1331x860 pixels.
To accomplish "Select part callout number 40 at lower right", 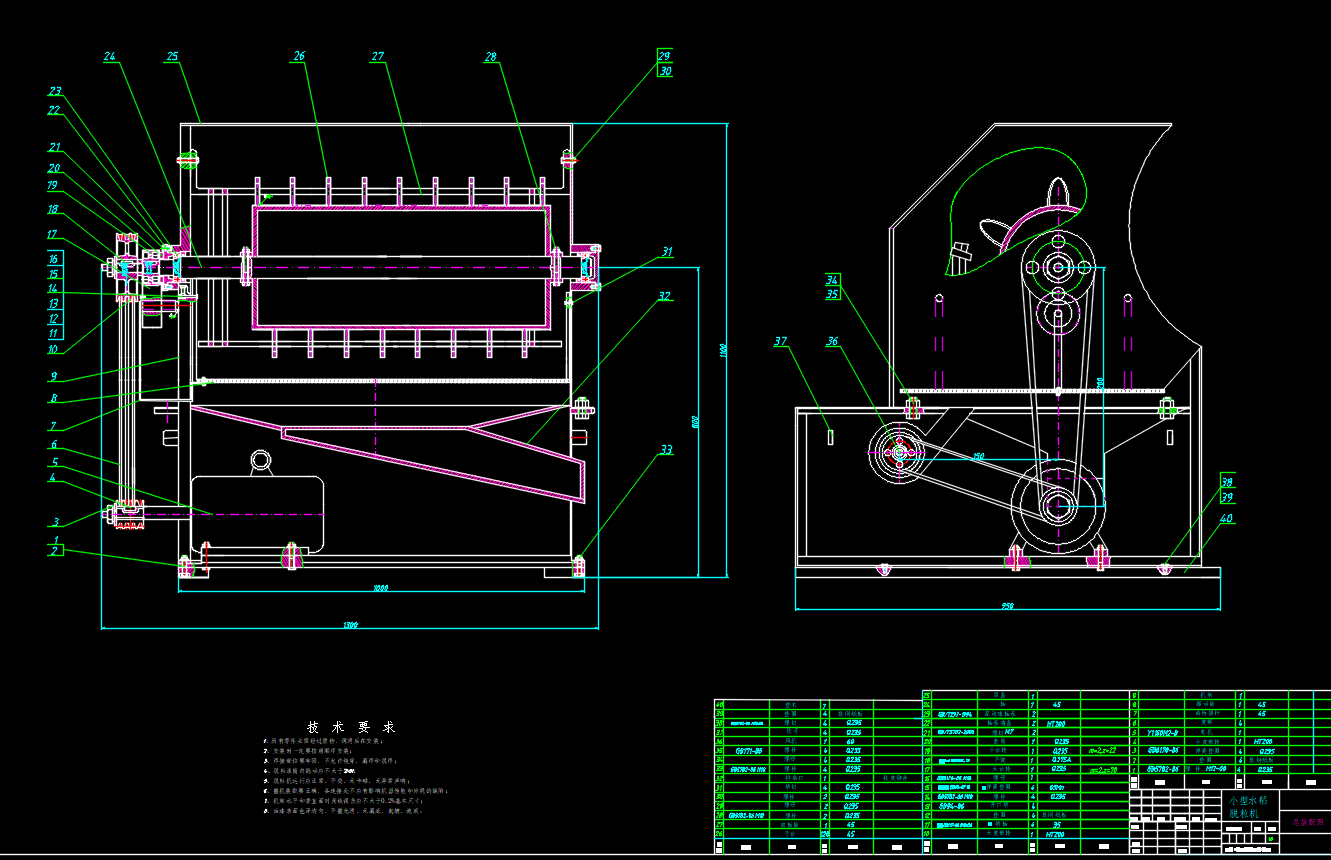I will click(1226, 519).
